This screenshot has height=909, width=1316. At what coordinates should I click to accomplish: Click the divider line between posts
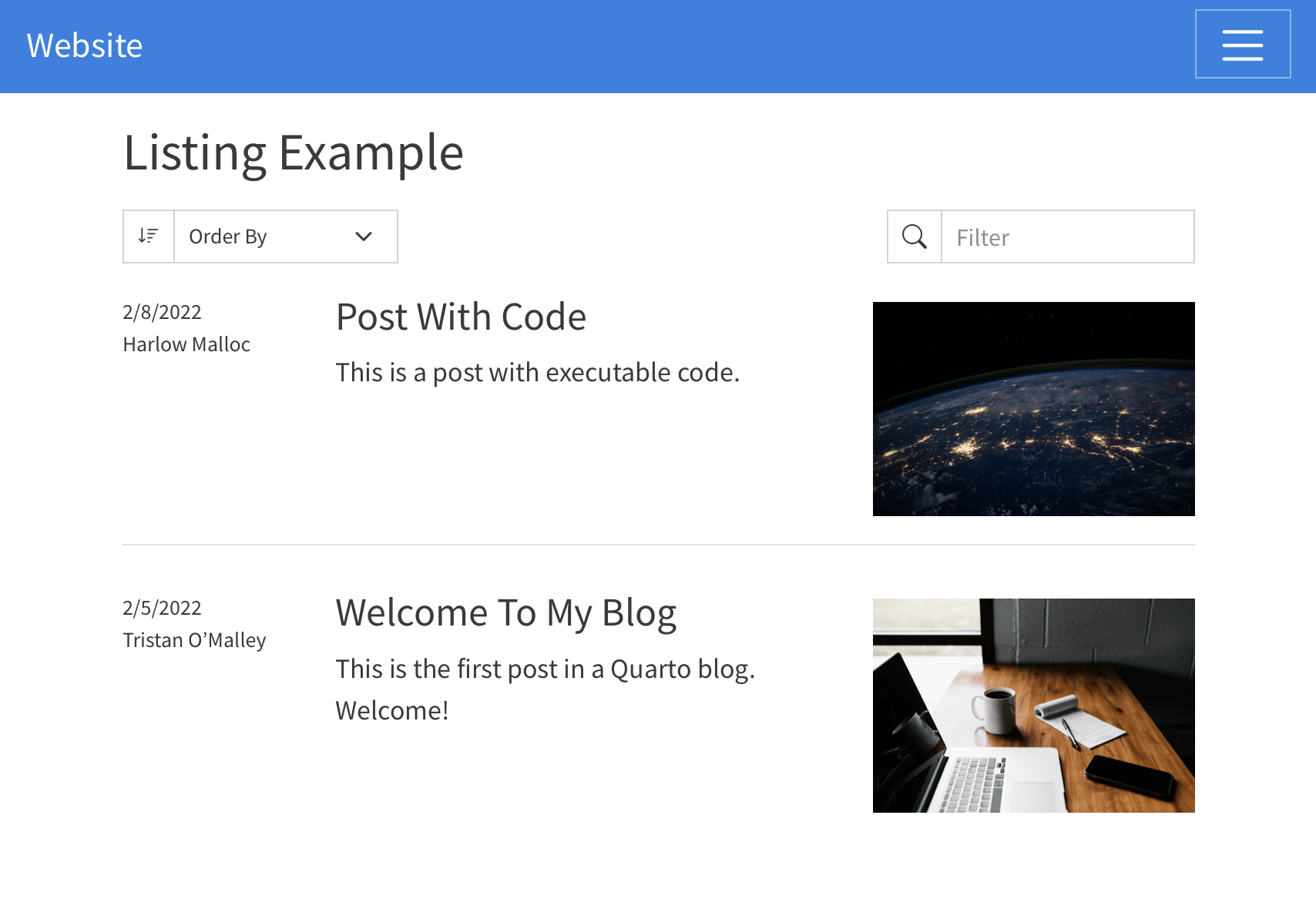[658, 545]
